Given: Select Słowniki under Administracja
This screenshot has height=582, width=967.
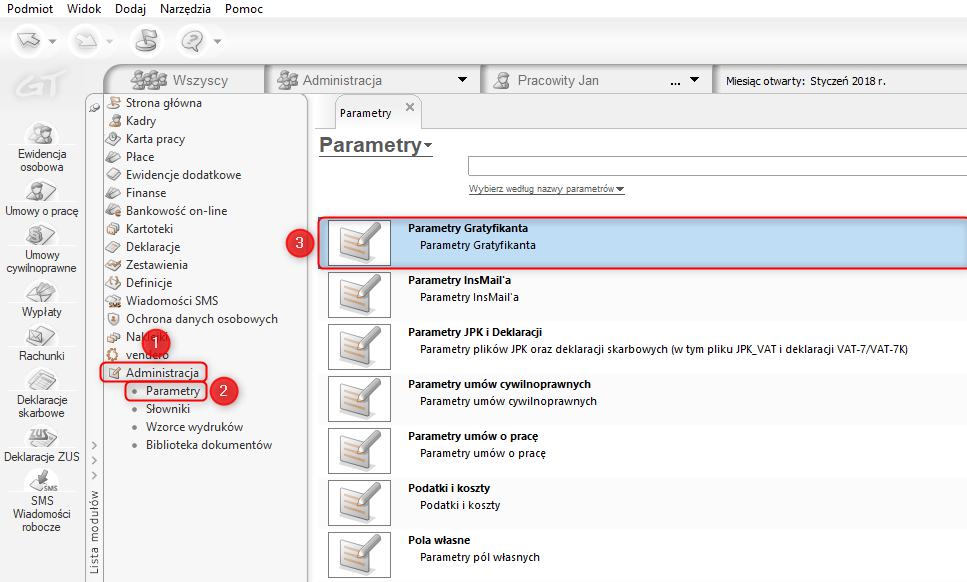Looking at the screenshot, I should [x=168, y=409].
